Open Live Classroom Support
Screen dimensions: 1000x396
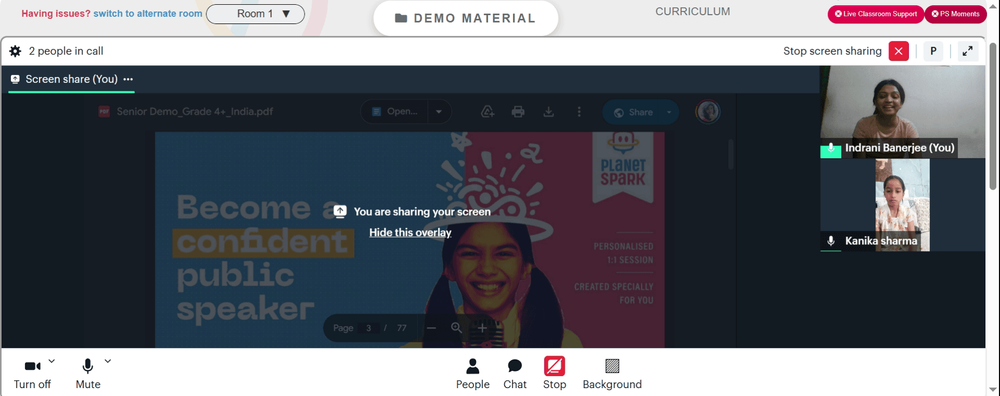(x=876, y=14)
